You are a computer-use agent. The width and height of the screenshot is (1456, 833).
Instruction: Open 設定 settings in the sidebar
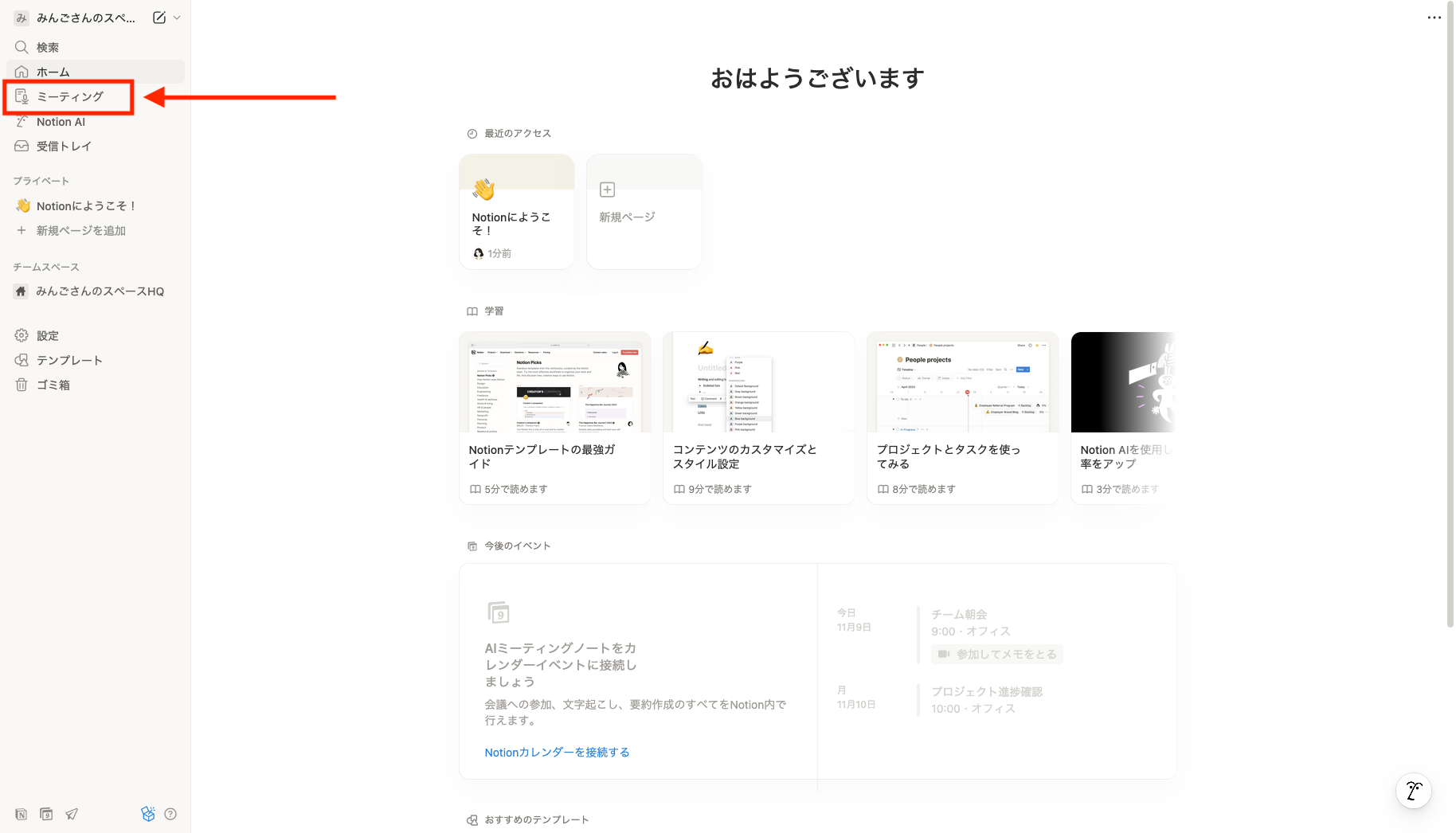coord(46,334)
